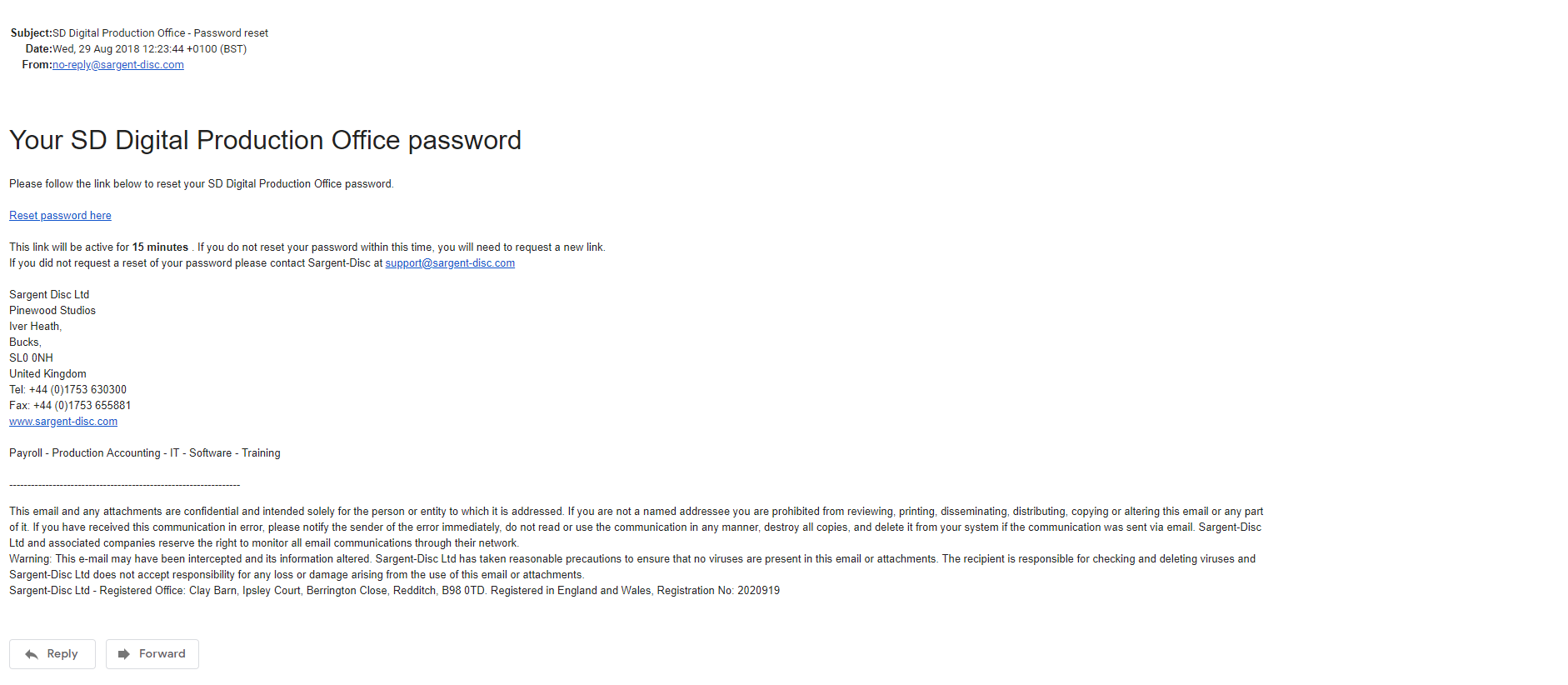Click the no-reply@sargent-disc.com sender address
This screenshot has width=1568, height=685.
pyautogui.click(x=118, y=65)
